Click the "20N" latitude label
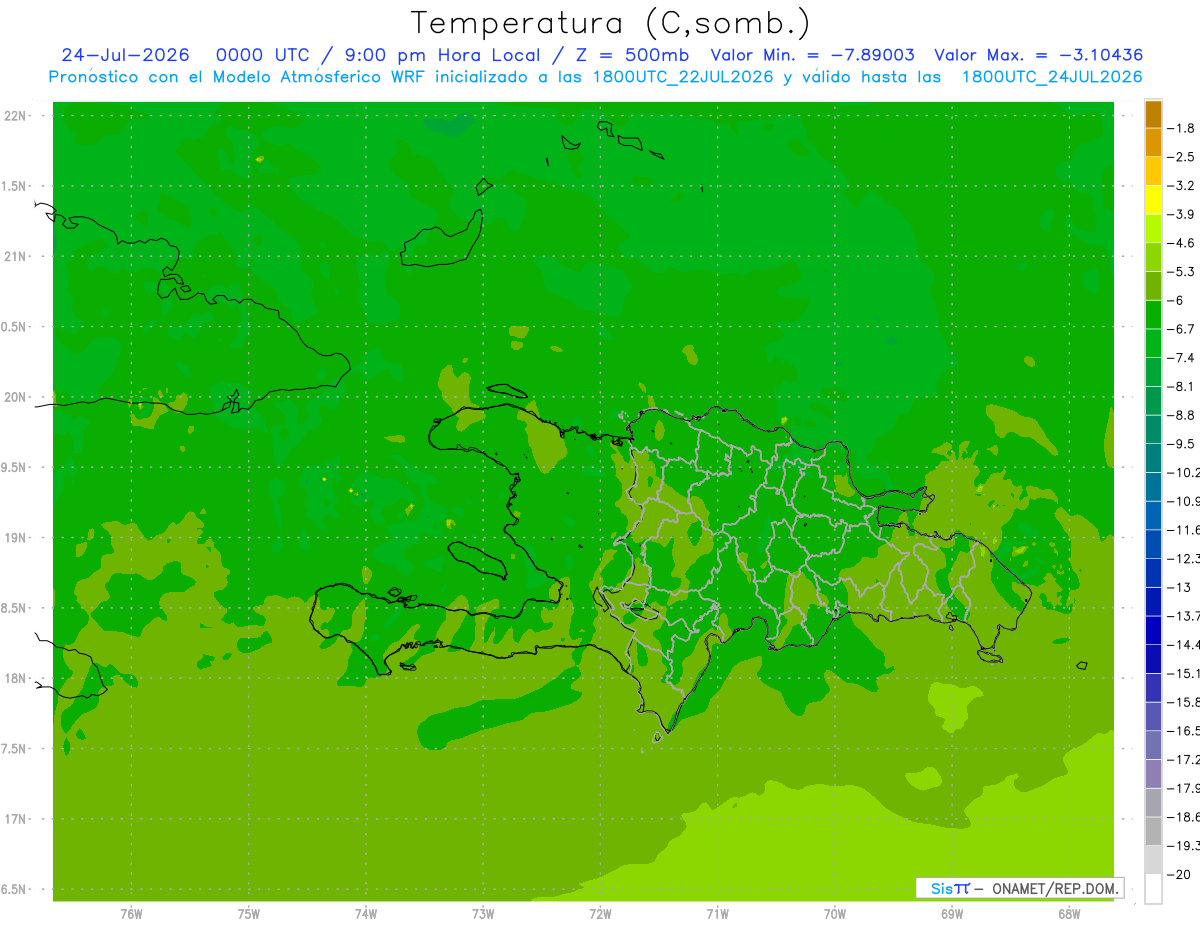The height and width of the screenshot is (927, 1200). (x=16, y=397)
